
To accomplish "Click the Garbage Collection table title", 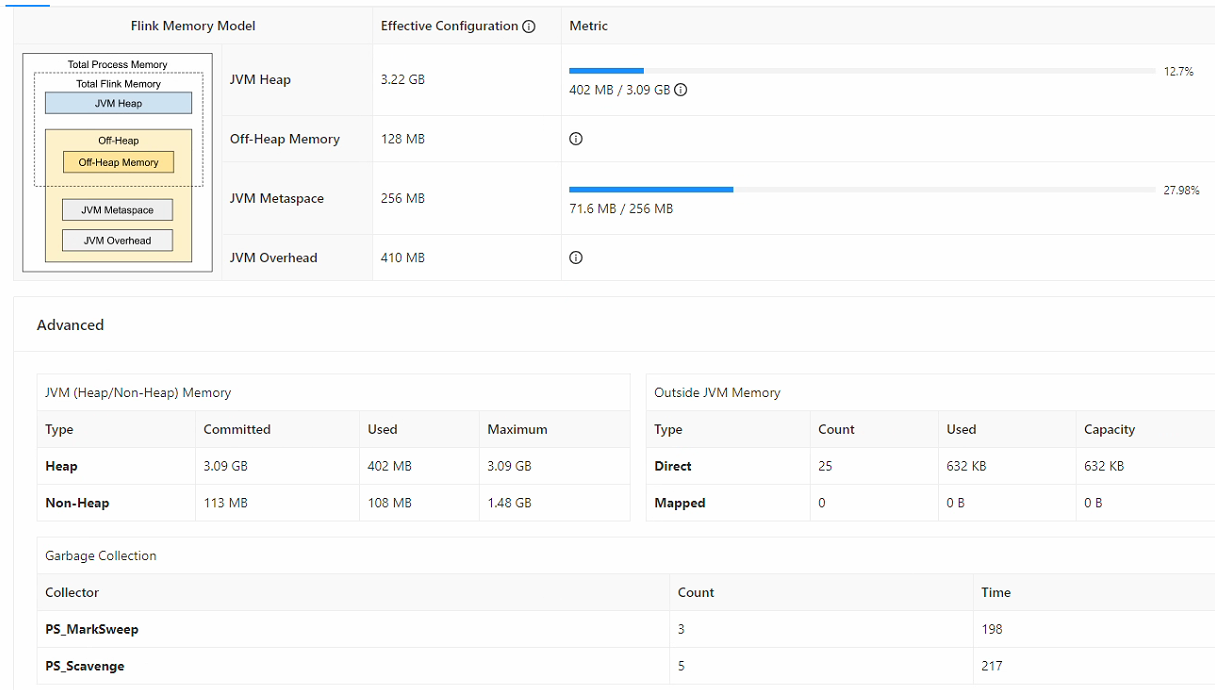I will [x=101, y=556].
